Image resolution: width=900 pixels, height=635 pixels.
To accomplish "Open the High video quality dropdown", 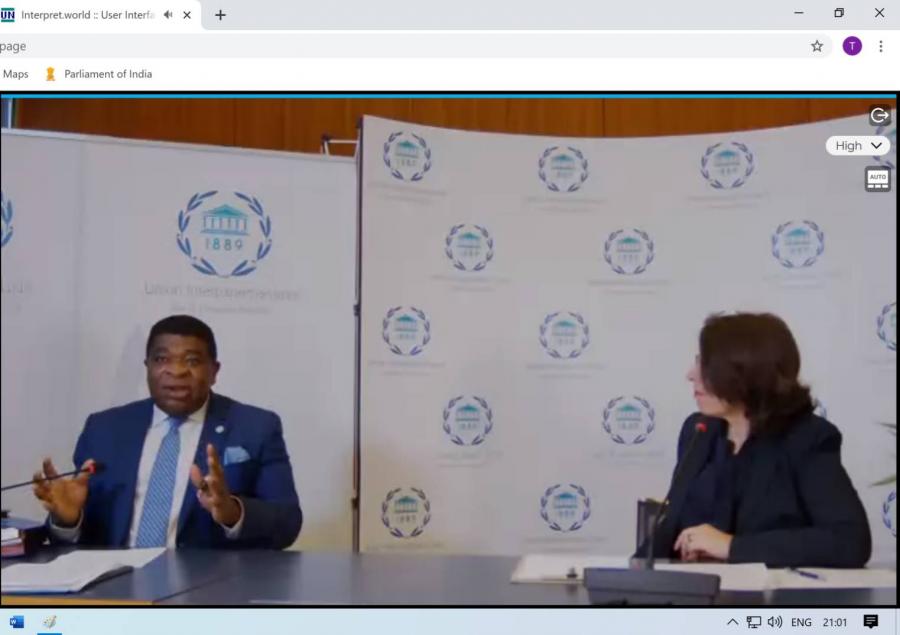I will (x=858, y=145).
